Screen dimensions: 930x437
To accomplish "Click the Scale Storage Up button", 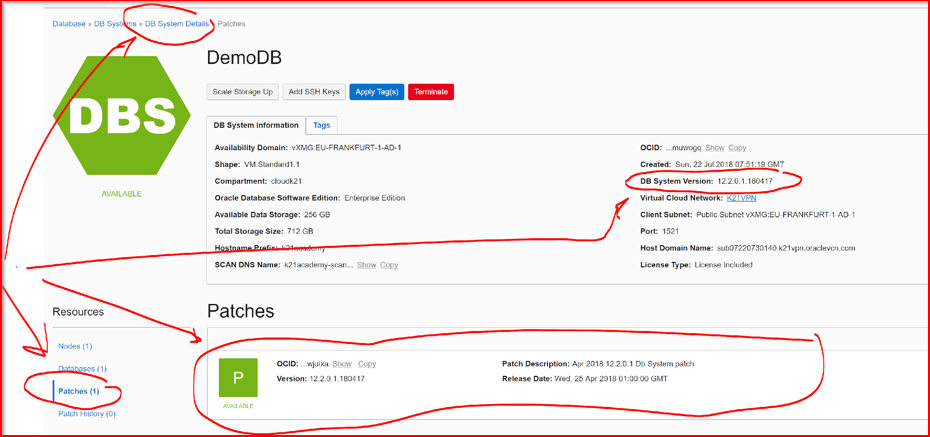I will tap(241, 92).
